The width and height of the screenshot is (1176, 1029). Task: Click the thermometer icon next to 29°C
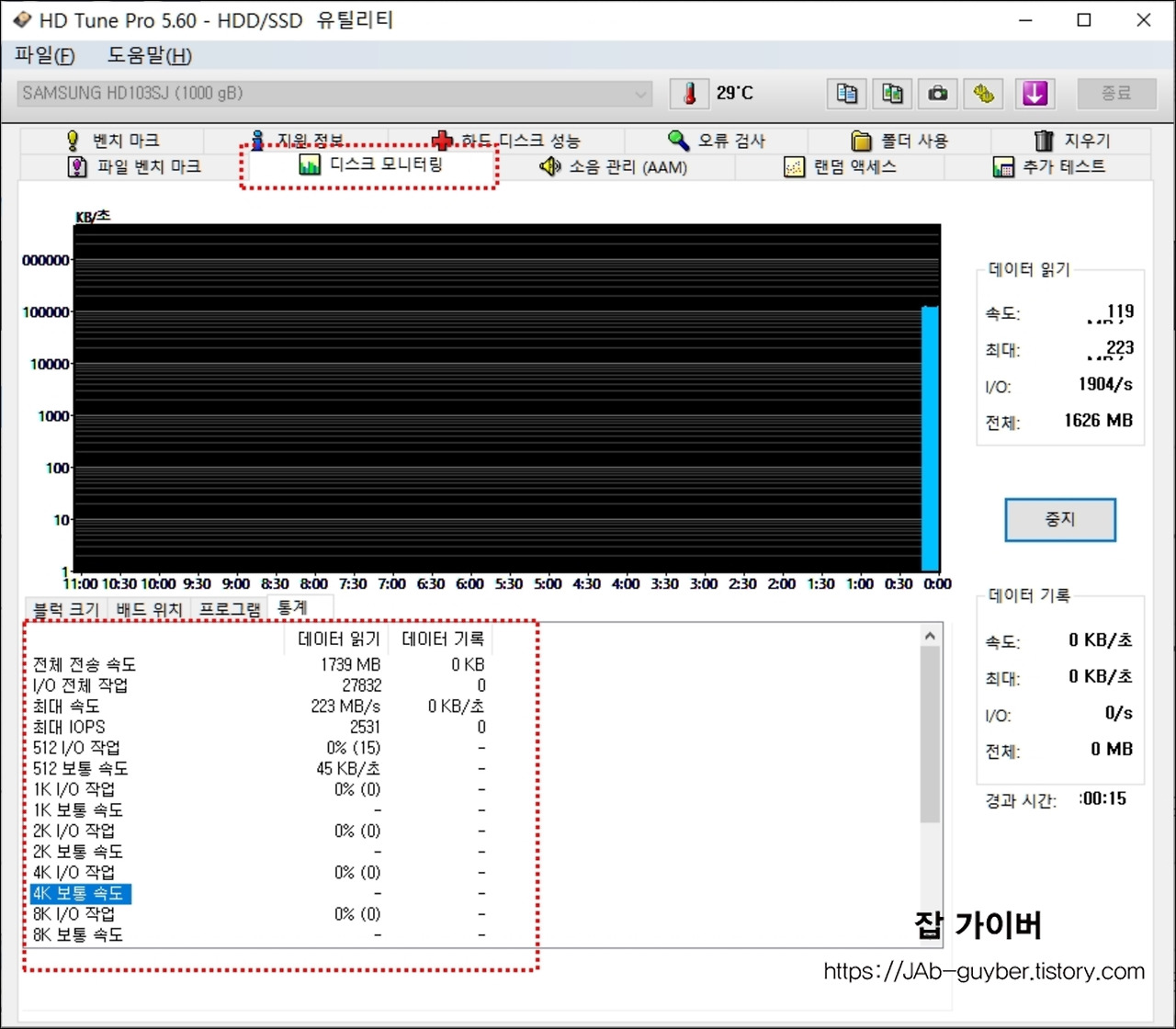coord(689,93)
